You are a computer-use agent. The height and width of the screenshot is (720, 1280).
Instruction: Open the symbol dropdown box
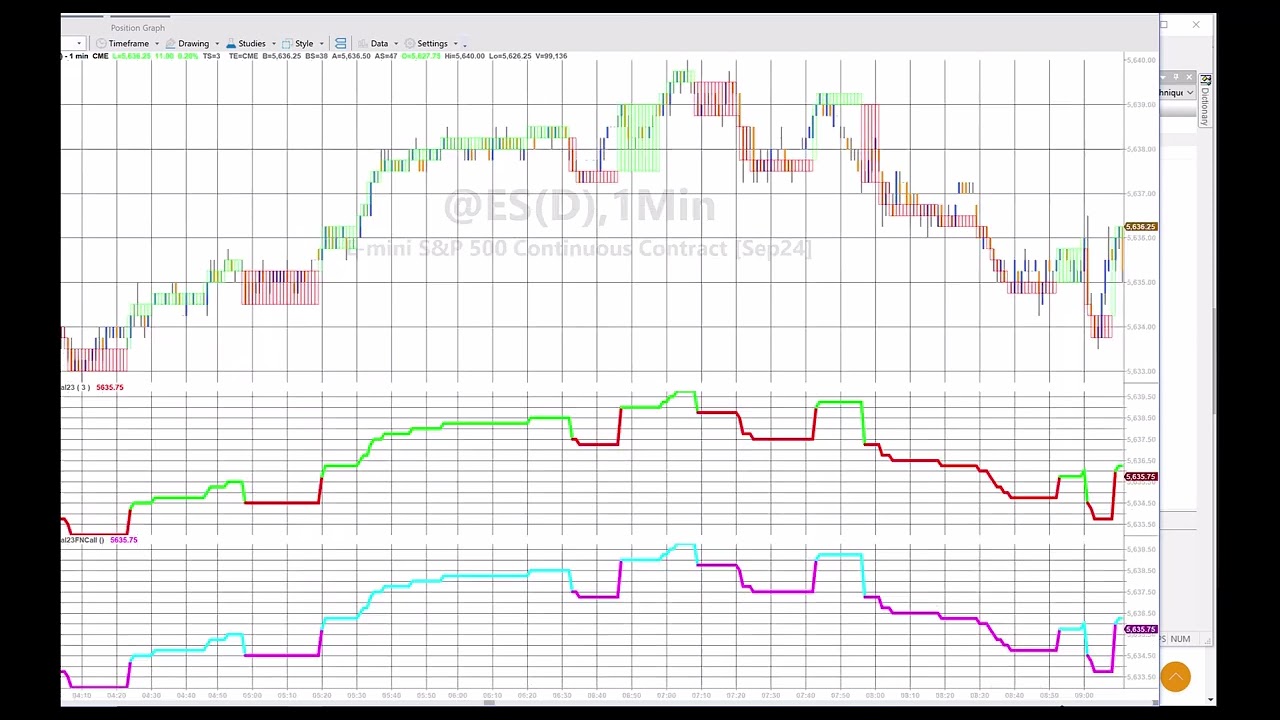click(73, 43)
